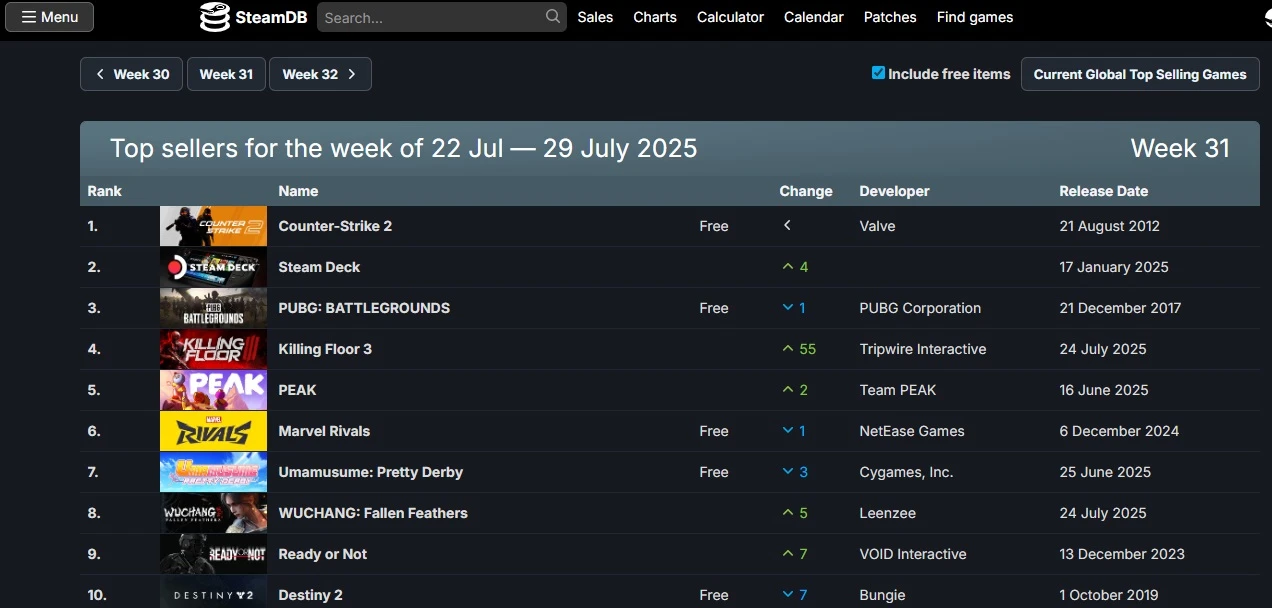The height and width of the screenshot is (608, 1272).
Task: Click the 24 July 2025 date for Killing Floor 3
Action: point(1103,349)
